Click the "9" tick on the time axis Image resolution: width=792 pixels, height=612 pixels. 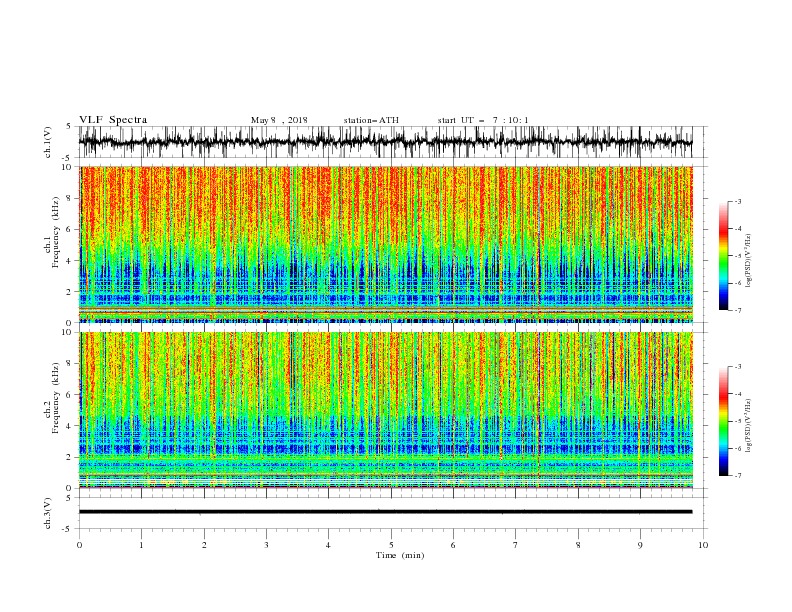click(x=640, y=545)
